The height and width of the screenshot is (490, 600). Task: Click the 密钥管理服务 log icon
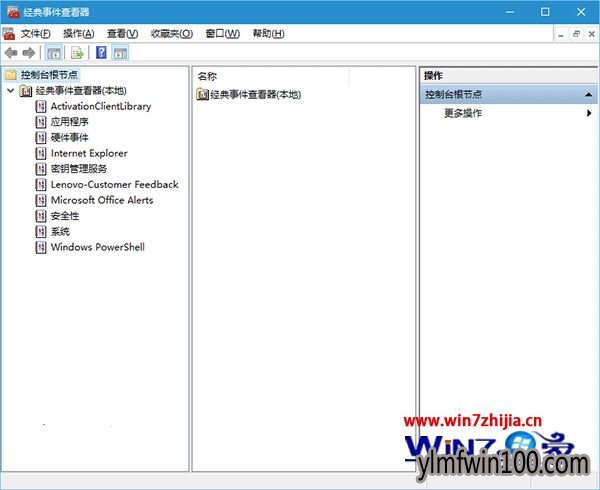[x=41, y=169]
